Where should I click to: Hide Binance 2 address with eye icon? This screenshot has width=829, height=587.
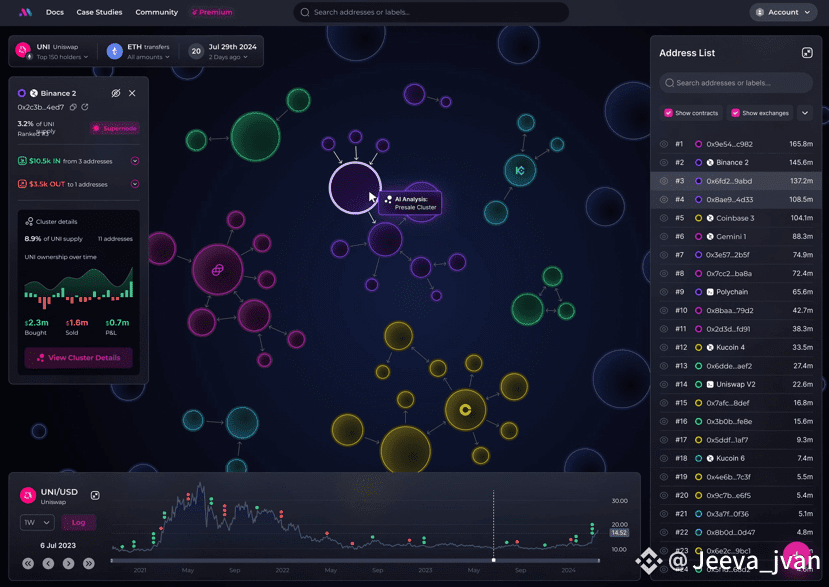[x=116, y=93]
